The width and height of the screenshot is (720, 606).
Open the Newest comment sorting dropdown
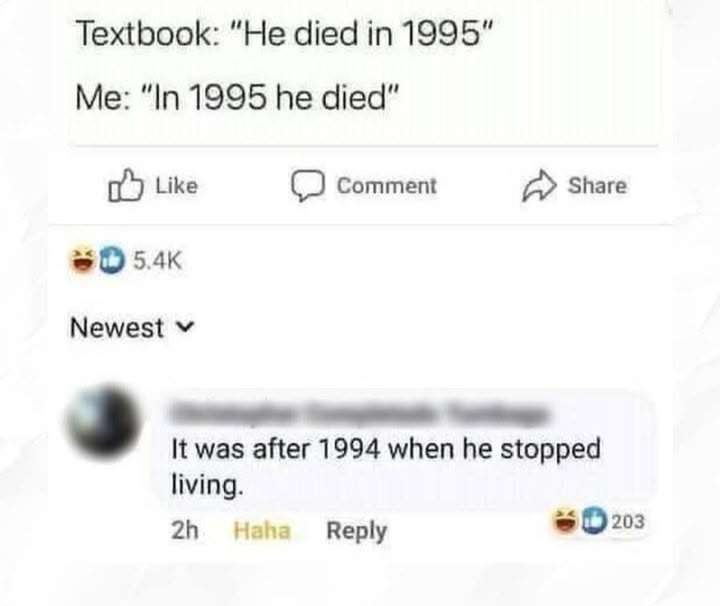tap(133, 328)
